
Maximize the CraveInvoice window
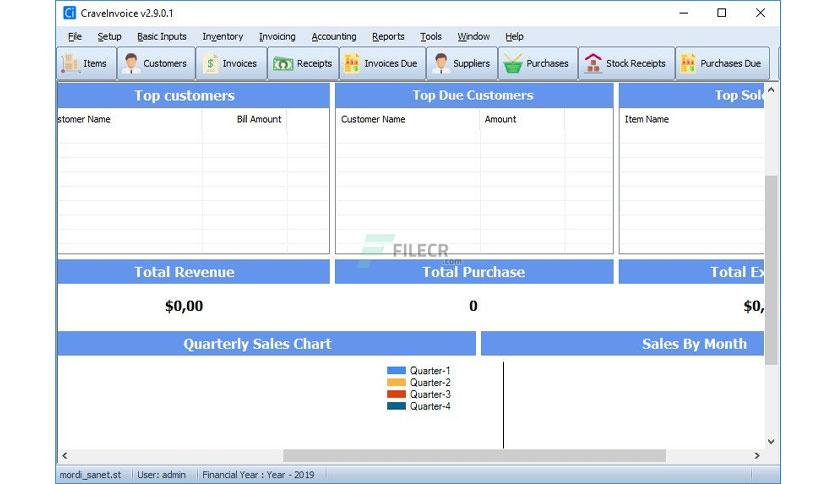(721, 13)
